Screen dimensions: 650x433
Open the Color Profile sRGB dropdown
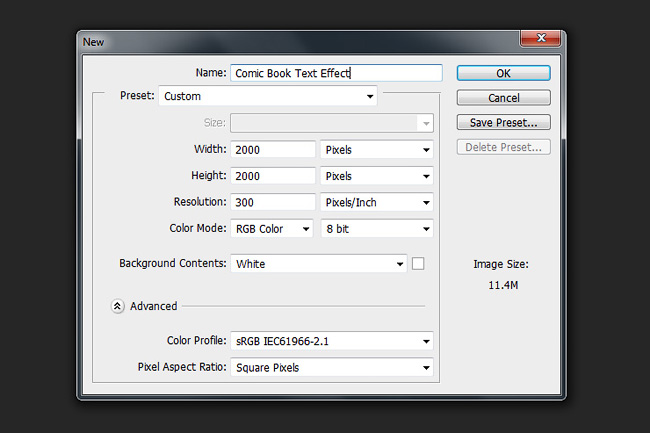click(x=332, y=341)
